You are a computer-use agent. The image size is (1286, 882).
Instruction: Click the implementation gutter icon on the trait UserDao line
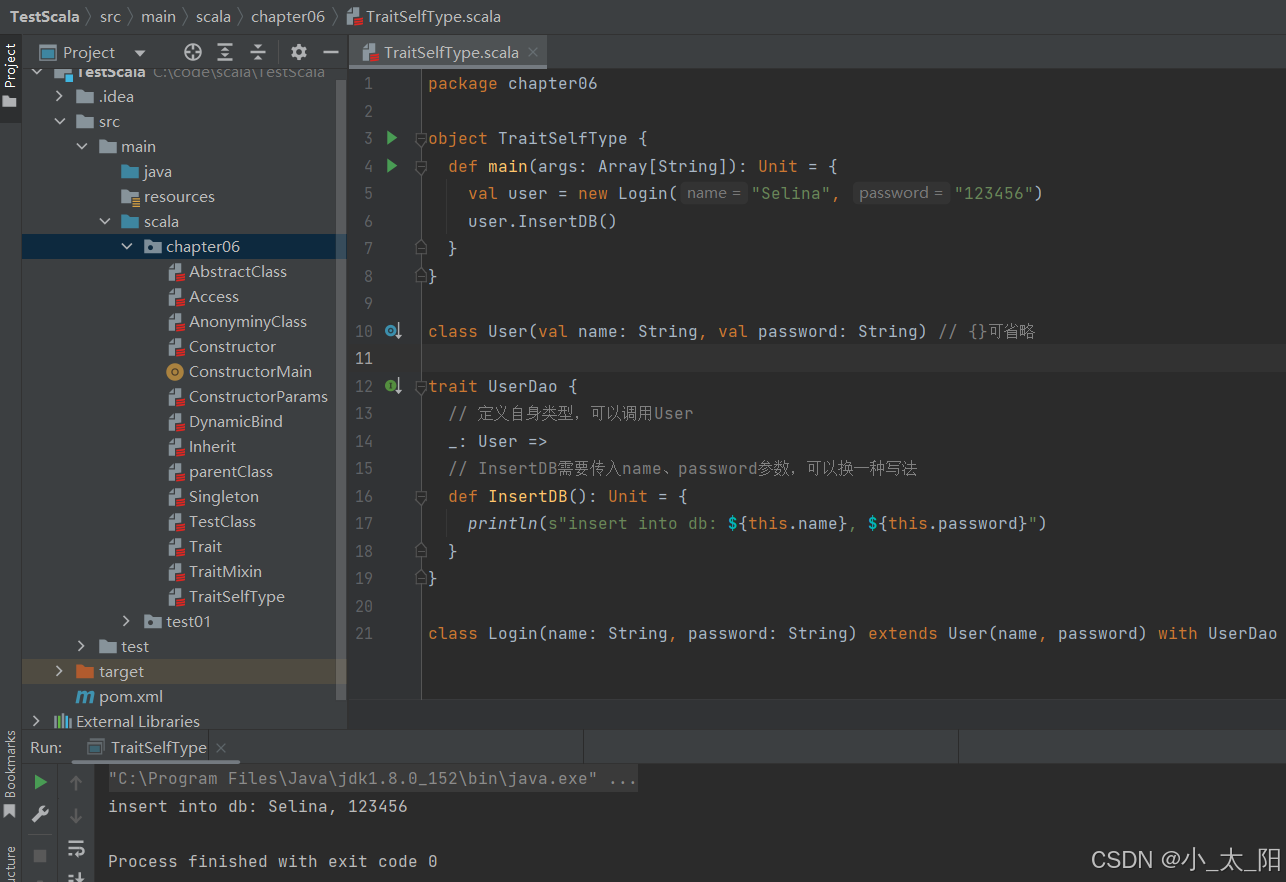pos(393,386)
